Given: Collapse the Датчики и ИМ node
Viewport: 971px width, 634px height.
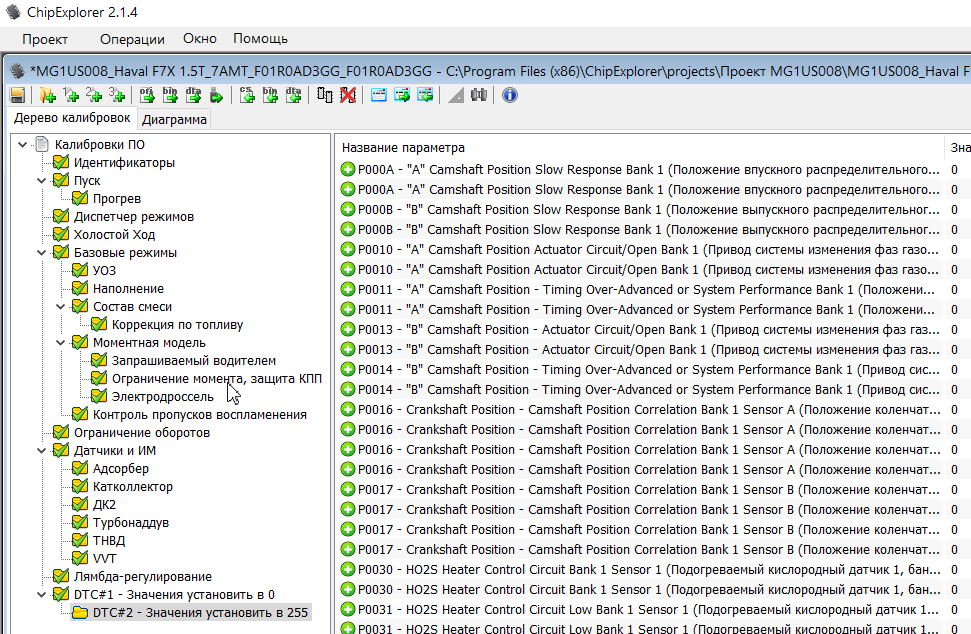Looking at the screenshot, I should point(41,450).
